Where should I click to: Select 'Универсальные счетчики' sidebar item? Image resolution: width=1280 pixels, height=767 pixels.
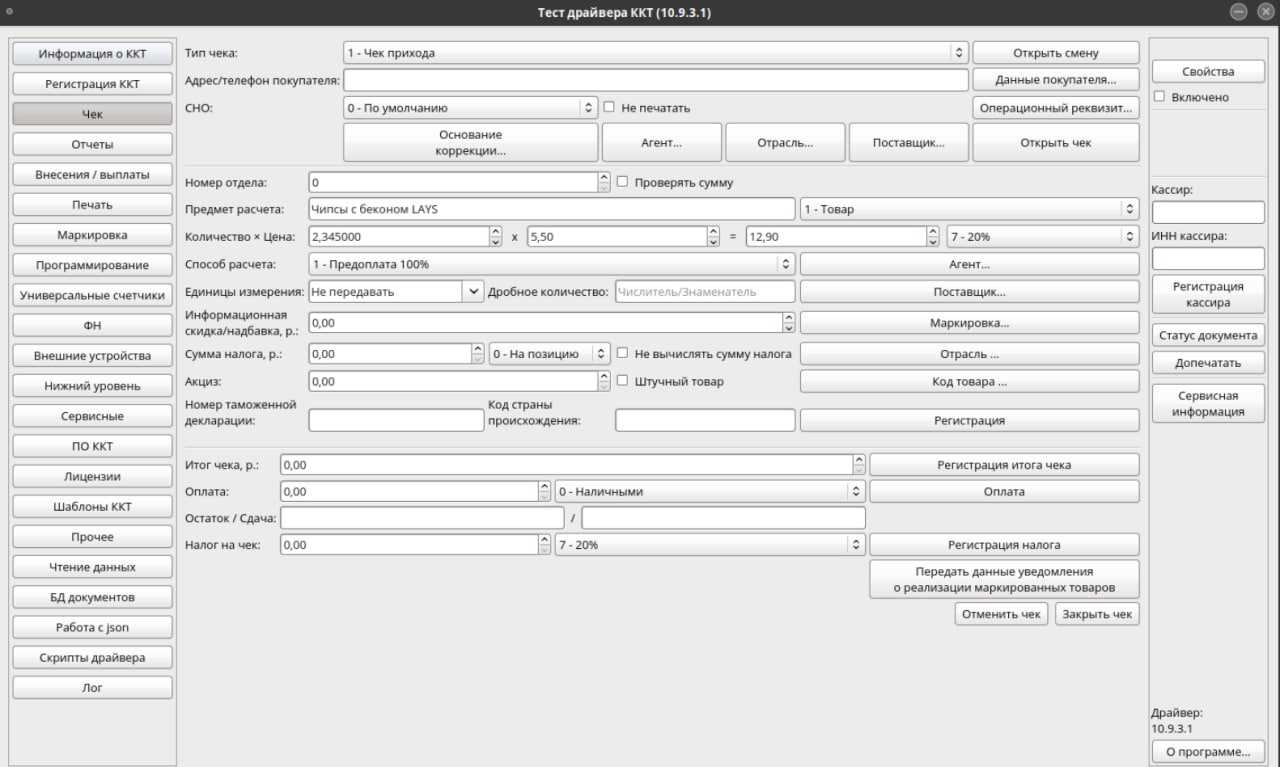click(x=92, y=295)
